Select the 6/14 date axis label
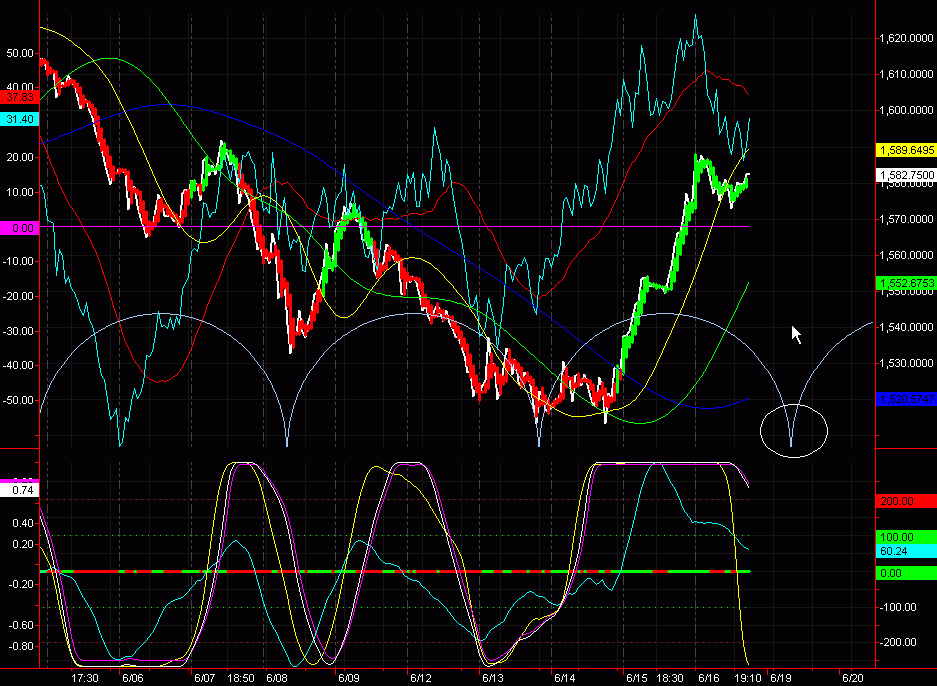This screenshot has width=937, height=686. (x=565, y=678)
